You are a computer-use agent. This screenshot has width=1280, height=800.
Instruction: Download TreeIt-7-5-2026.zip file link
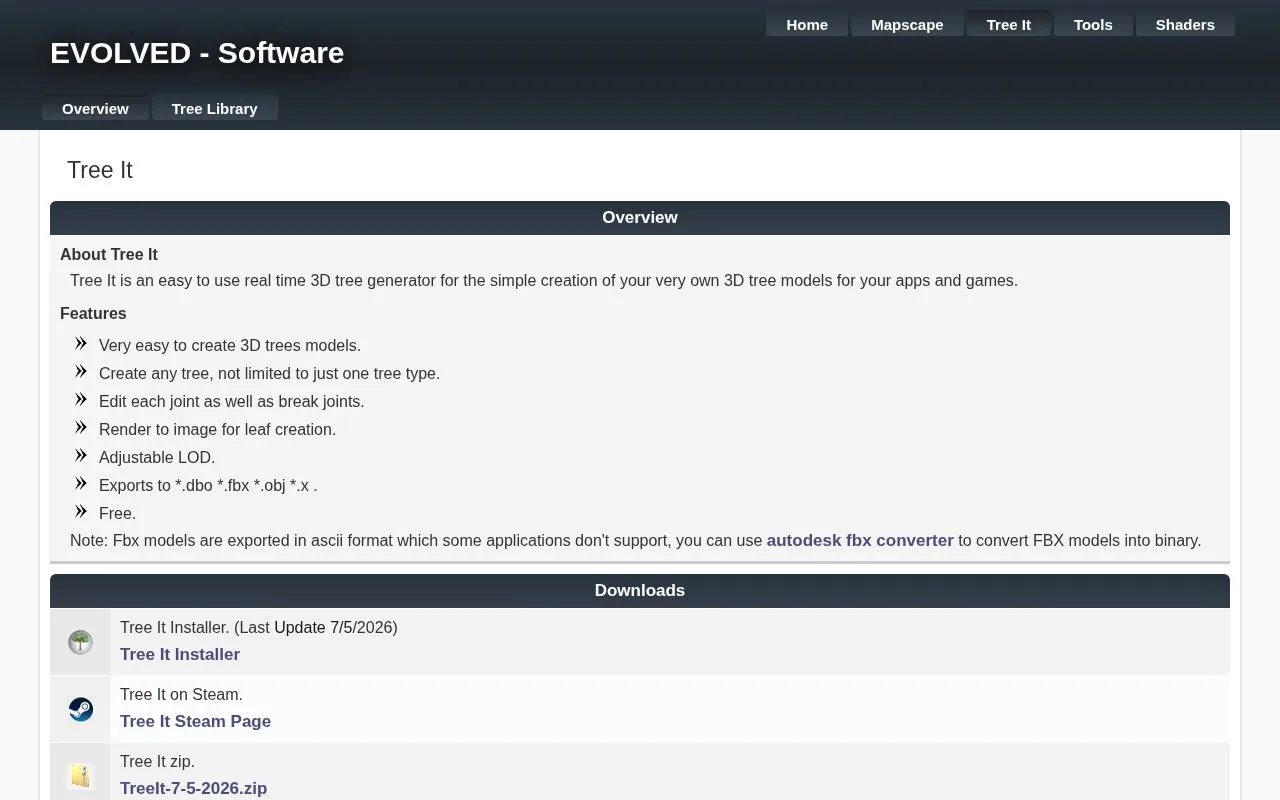193,788
